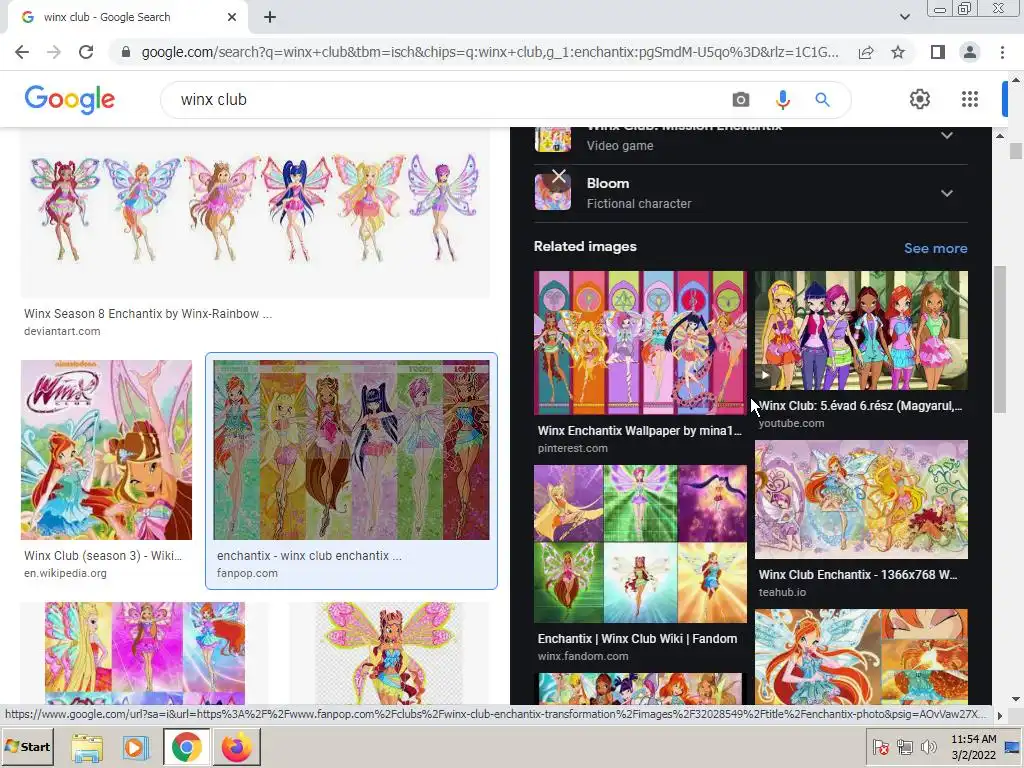Open Enchantix Winx Club Wiki Fandom image
1024x768 pixels.
point(639,543)
